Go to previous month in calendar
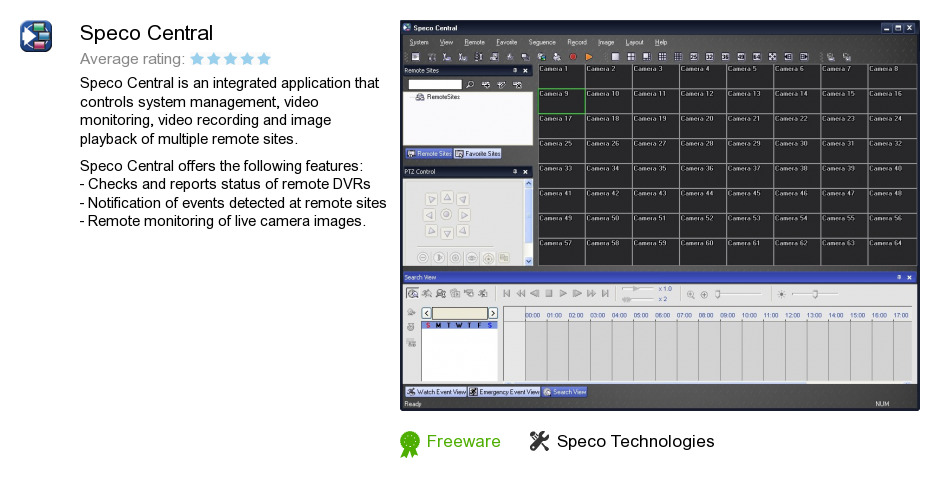The width and height of the screenshot is (940, 488). 426,313
